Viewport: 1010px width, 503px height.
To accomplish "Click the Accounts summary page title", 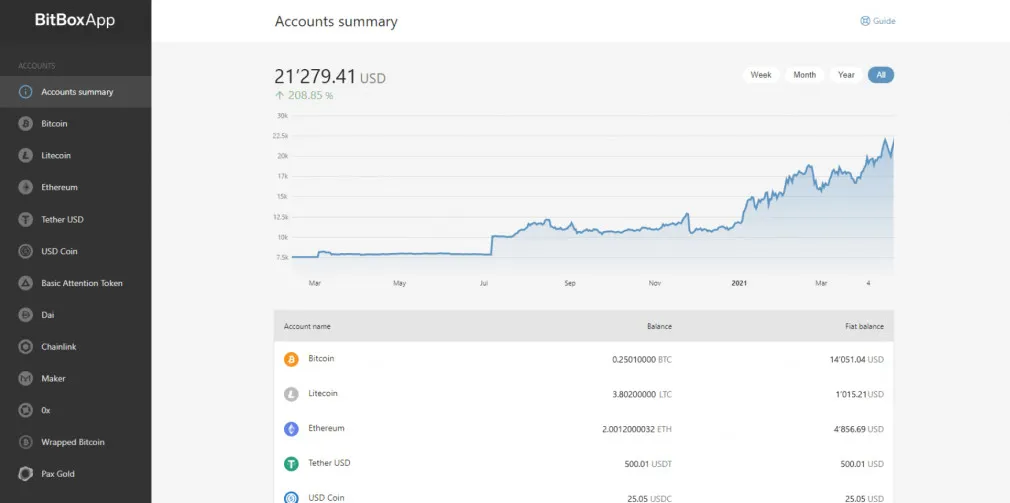I will point(336,21).
